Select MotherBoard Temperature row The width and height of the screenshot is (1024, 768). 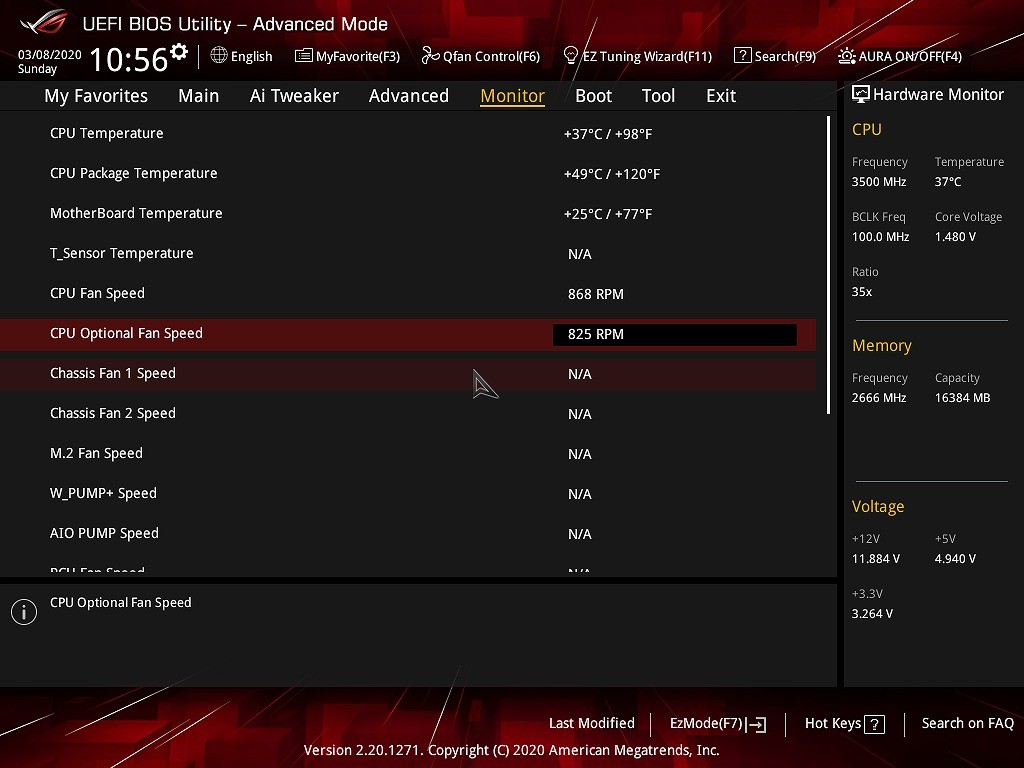(x=408, y=214)
